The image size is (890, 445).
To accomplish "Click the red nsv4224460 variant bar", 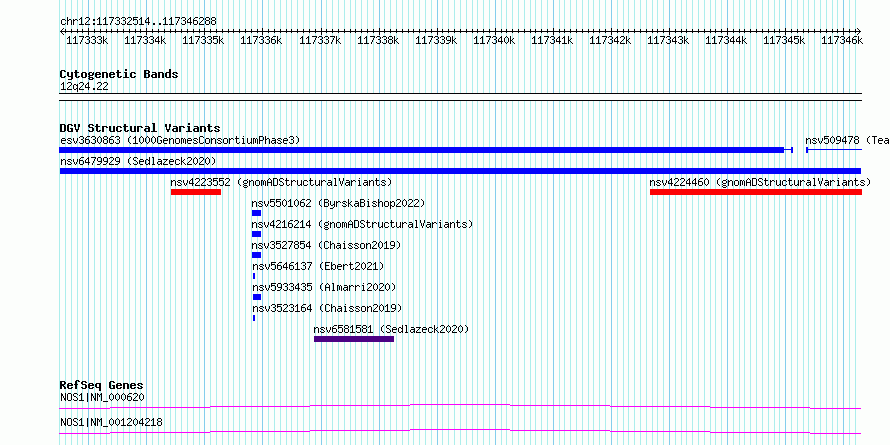I will pos(756,192).
